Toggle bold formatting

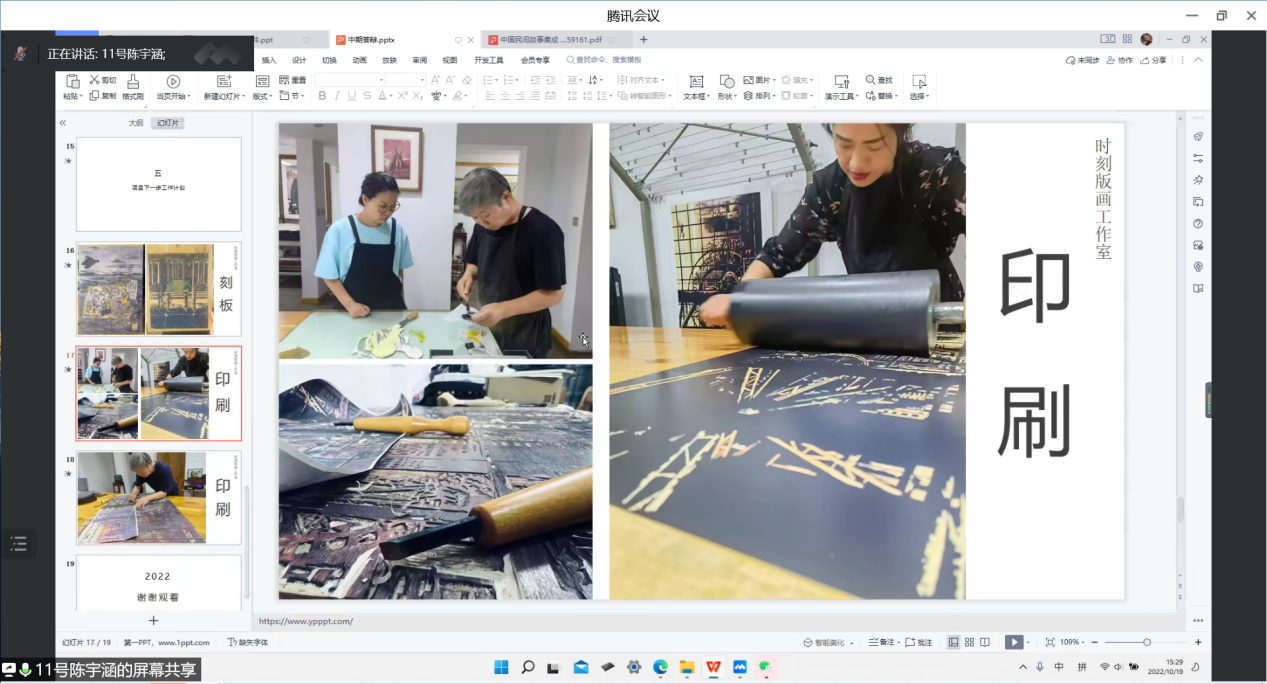pyautogui.click(x=322, y=96)
